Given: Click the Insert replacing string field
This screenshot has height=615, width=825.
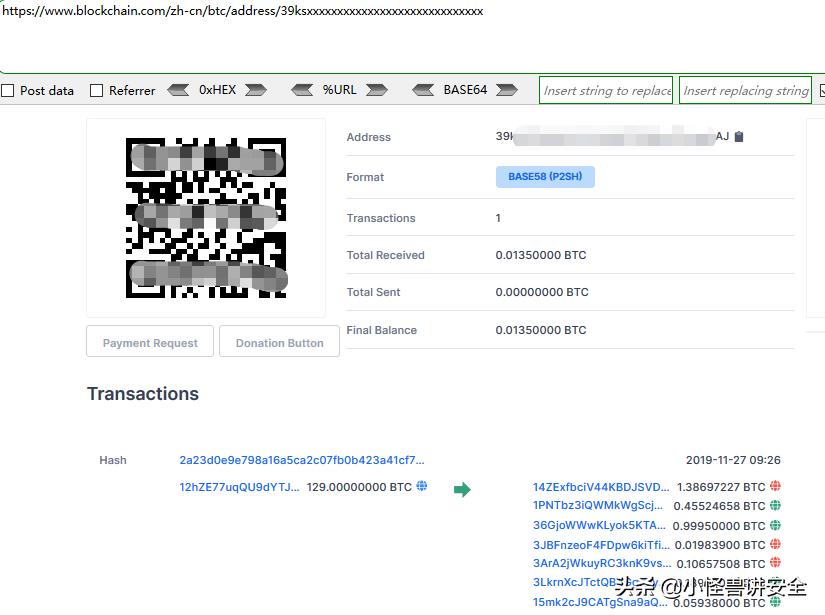Looking at the screenshot, I should (x=745, y=91).
